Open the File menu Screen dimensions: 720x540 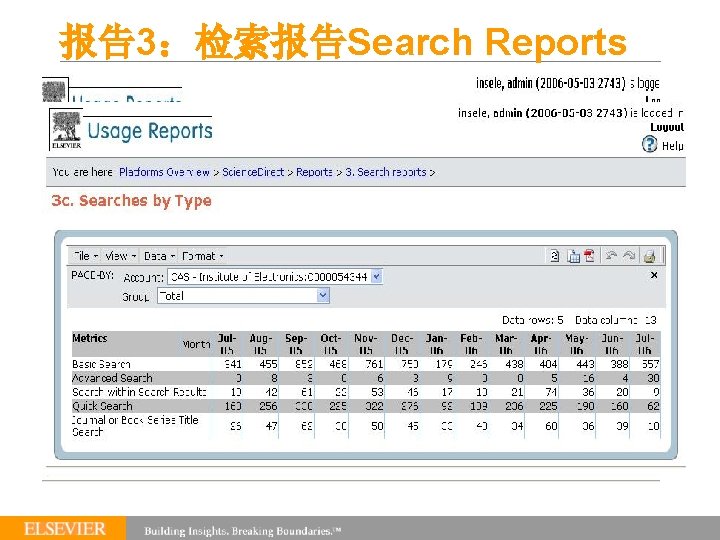[85, 256]
